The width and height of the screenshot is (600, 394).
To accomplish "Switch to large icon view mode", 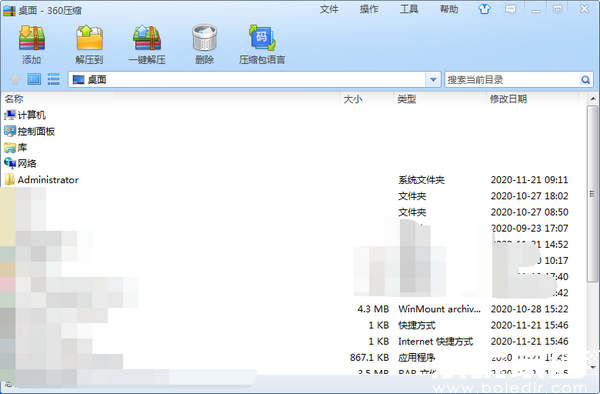I will 34,79.
